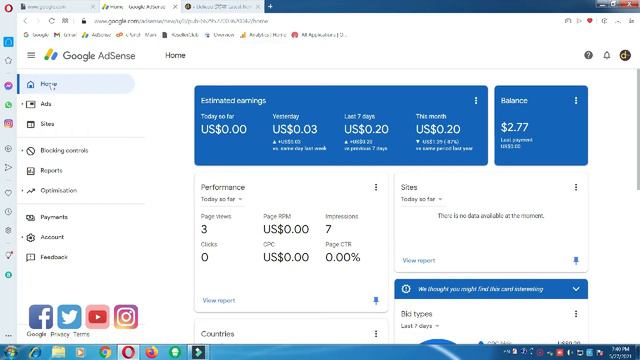
Task: Open File Explorer from the taskbar
Action: (58, 352)
